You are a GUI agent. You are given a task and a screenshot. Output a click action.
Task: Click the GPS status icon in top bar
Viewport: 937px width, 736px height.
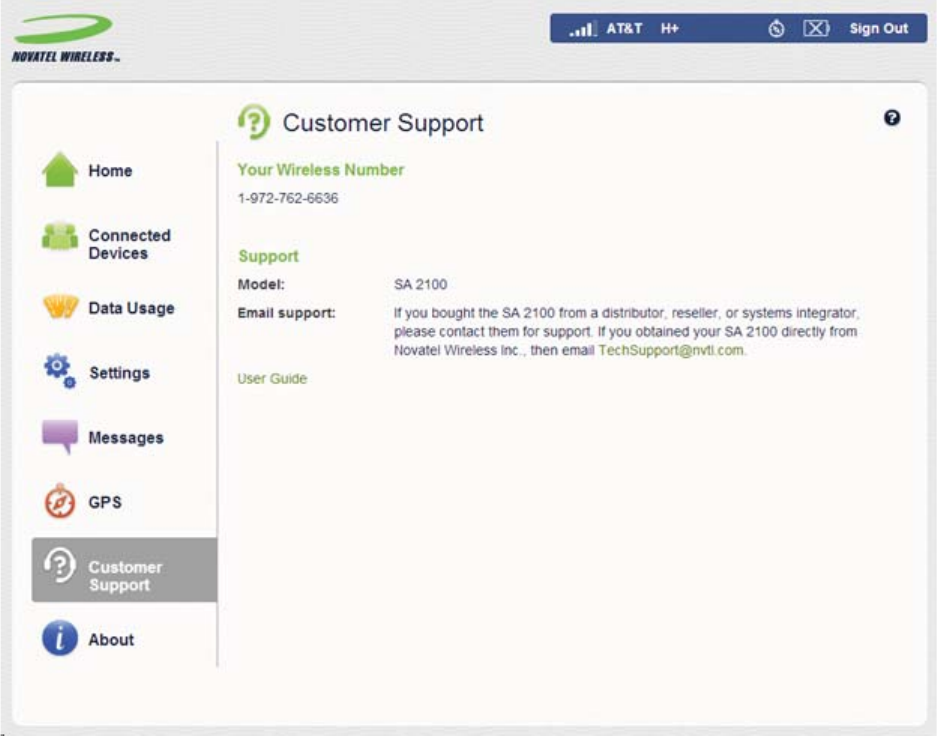(776, 28)
